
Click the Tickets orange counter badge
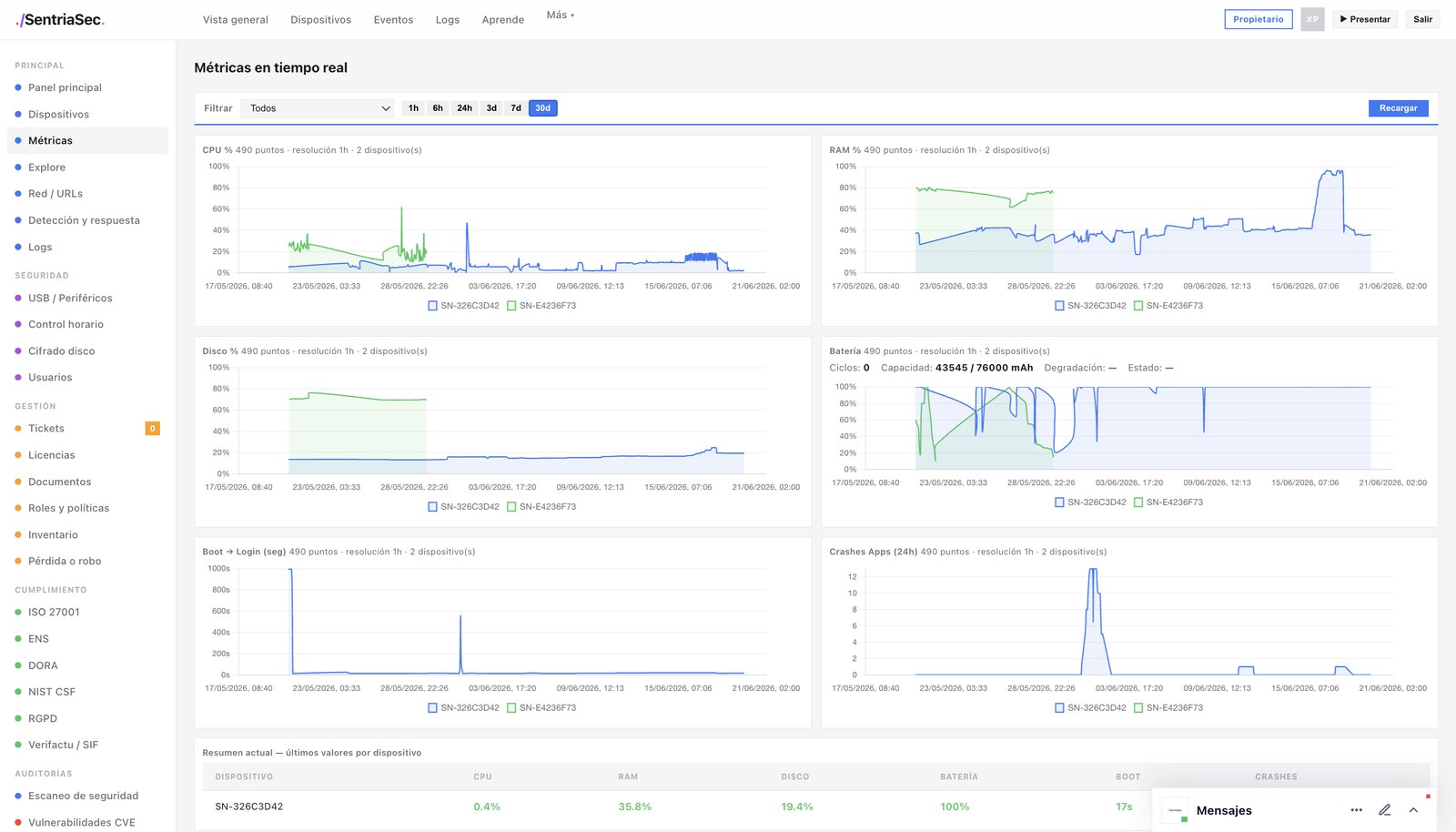click(153, 429)
